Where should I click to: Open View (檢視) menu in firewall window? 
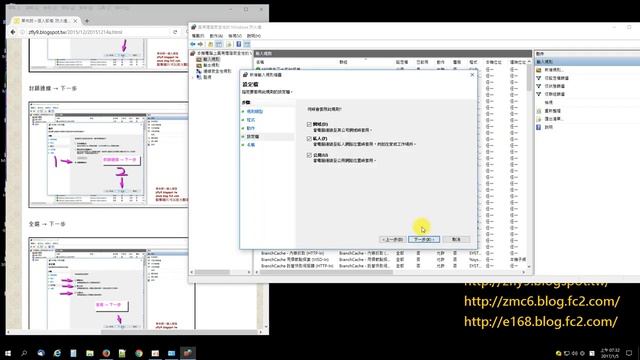click(235, 36)
